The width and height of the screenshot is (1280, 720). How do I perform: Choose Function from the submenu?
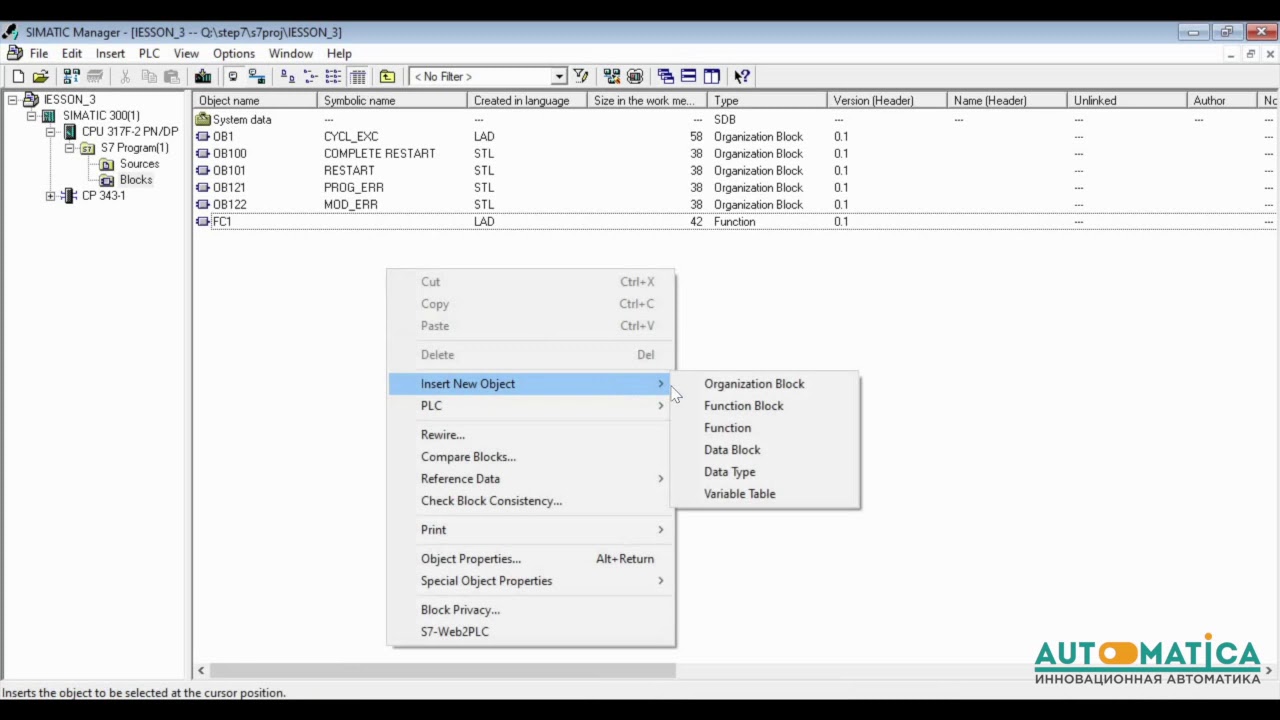[x=765, y=428]
